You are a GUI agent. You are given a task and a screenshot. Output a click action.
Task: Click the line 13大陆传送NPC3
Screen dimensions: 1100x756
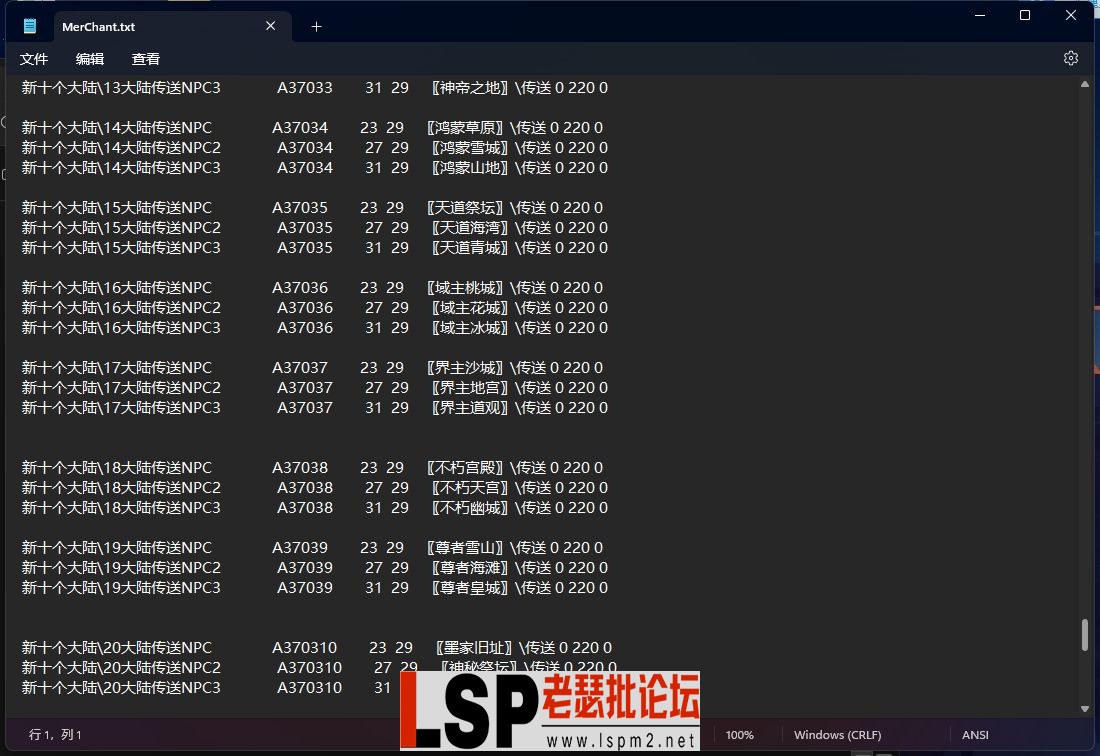(314, 88)
